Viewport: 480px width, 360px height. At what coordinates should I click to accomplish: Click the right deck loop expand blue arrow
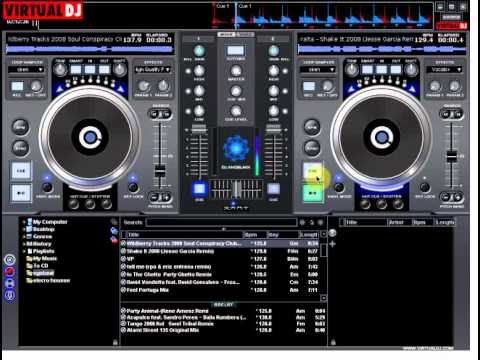[413, 89]
